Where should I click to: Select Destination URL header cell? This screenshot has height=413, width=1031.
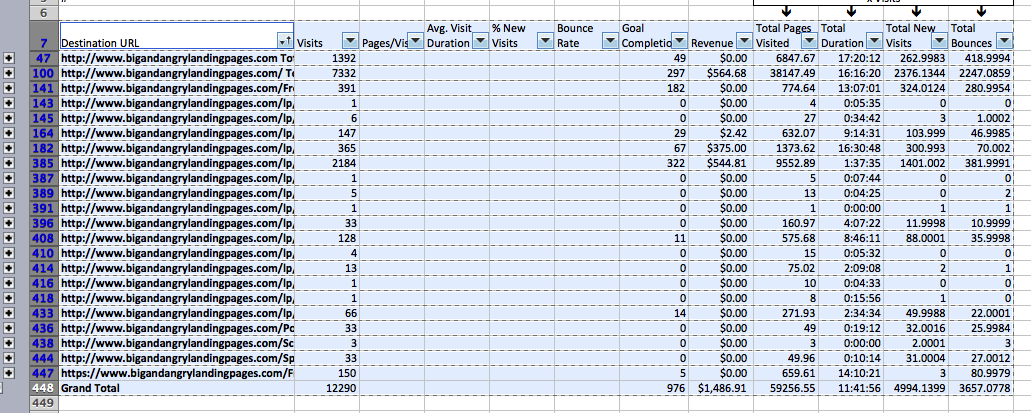tap(176, 36)
